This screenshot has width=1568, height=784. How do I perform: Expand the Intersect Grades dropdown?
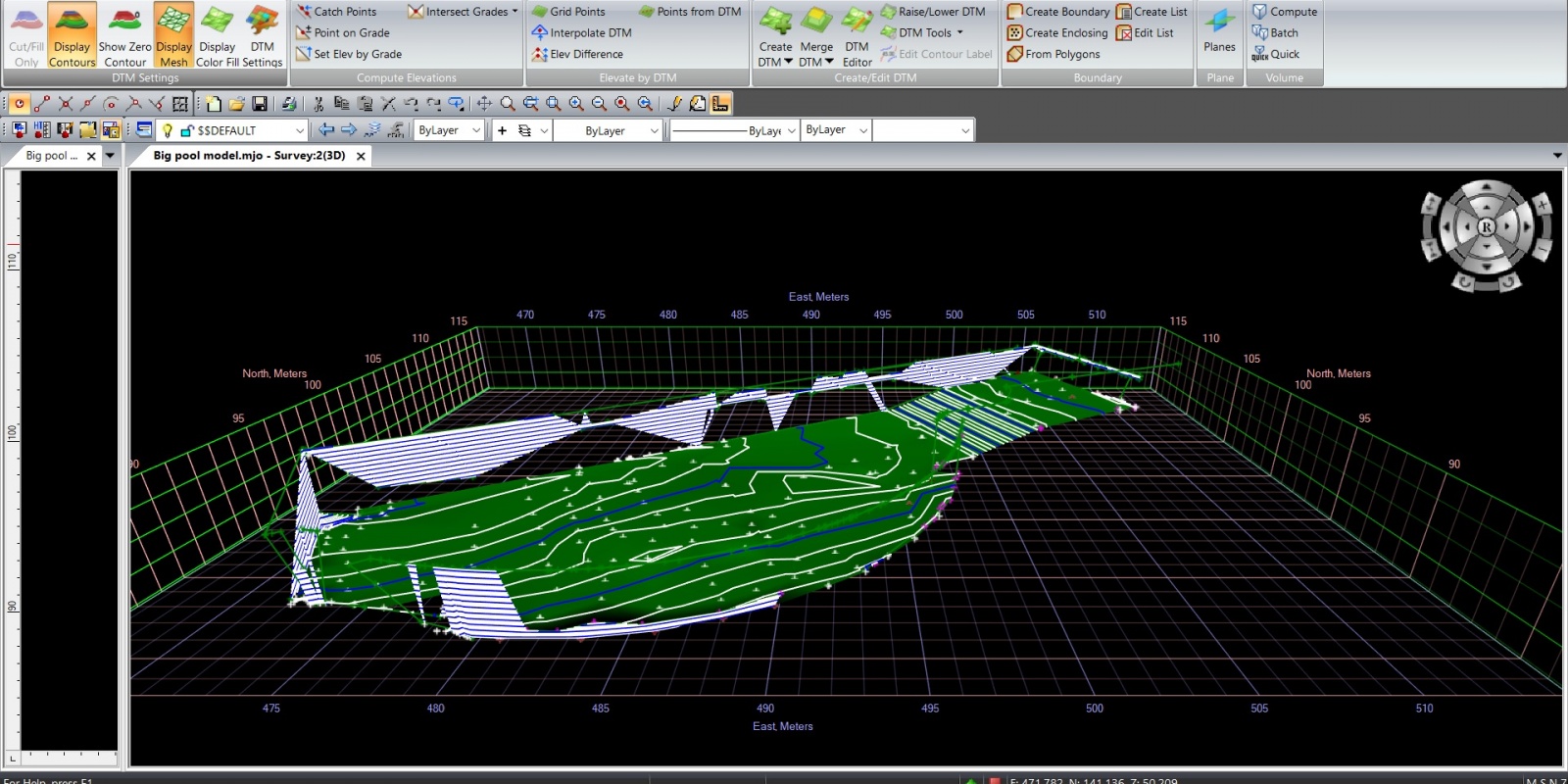click(514, 12)
